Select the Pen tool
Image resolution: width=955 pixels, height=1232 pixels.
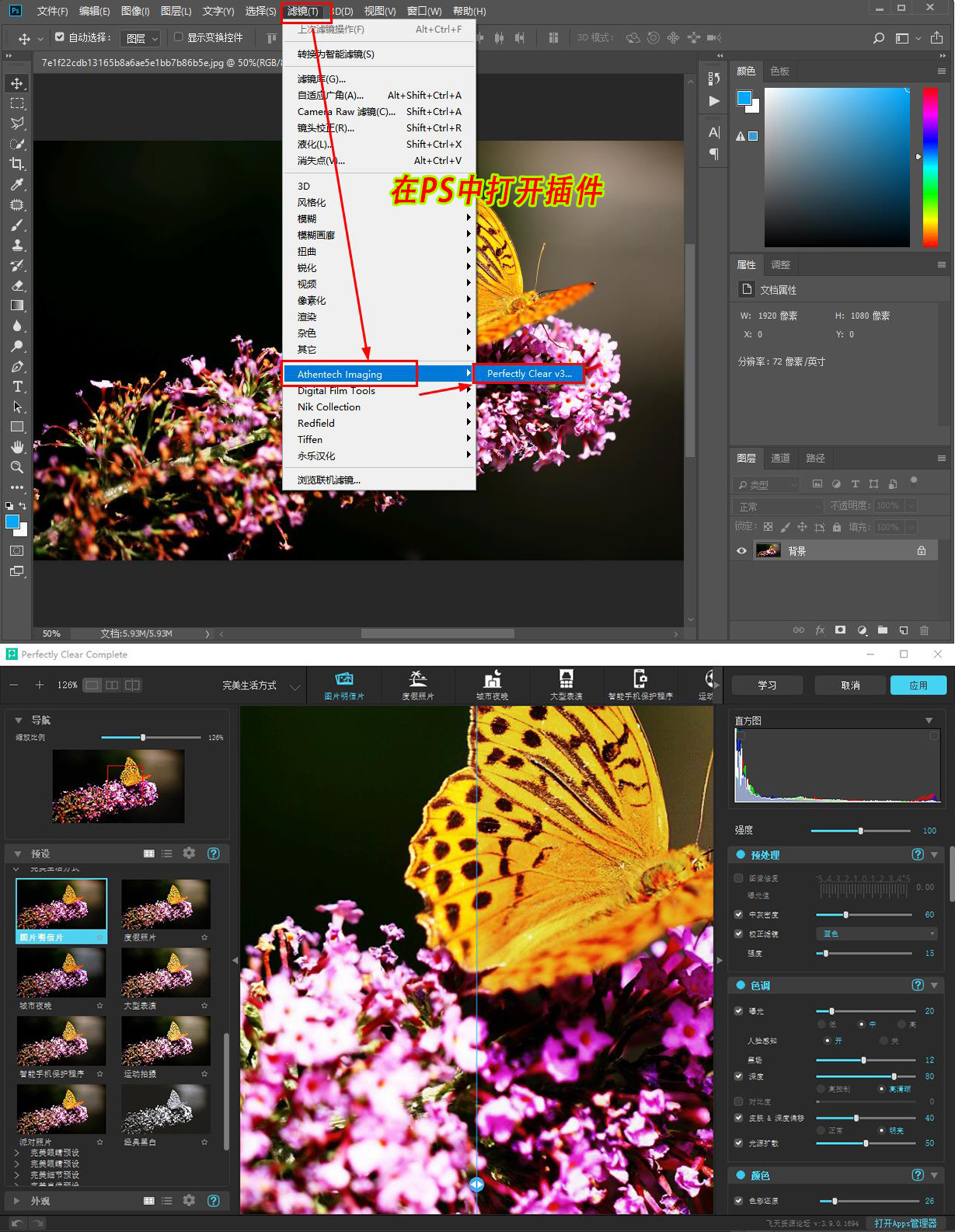(17, 366)
